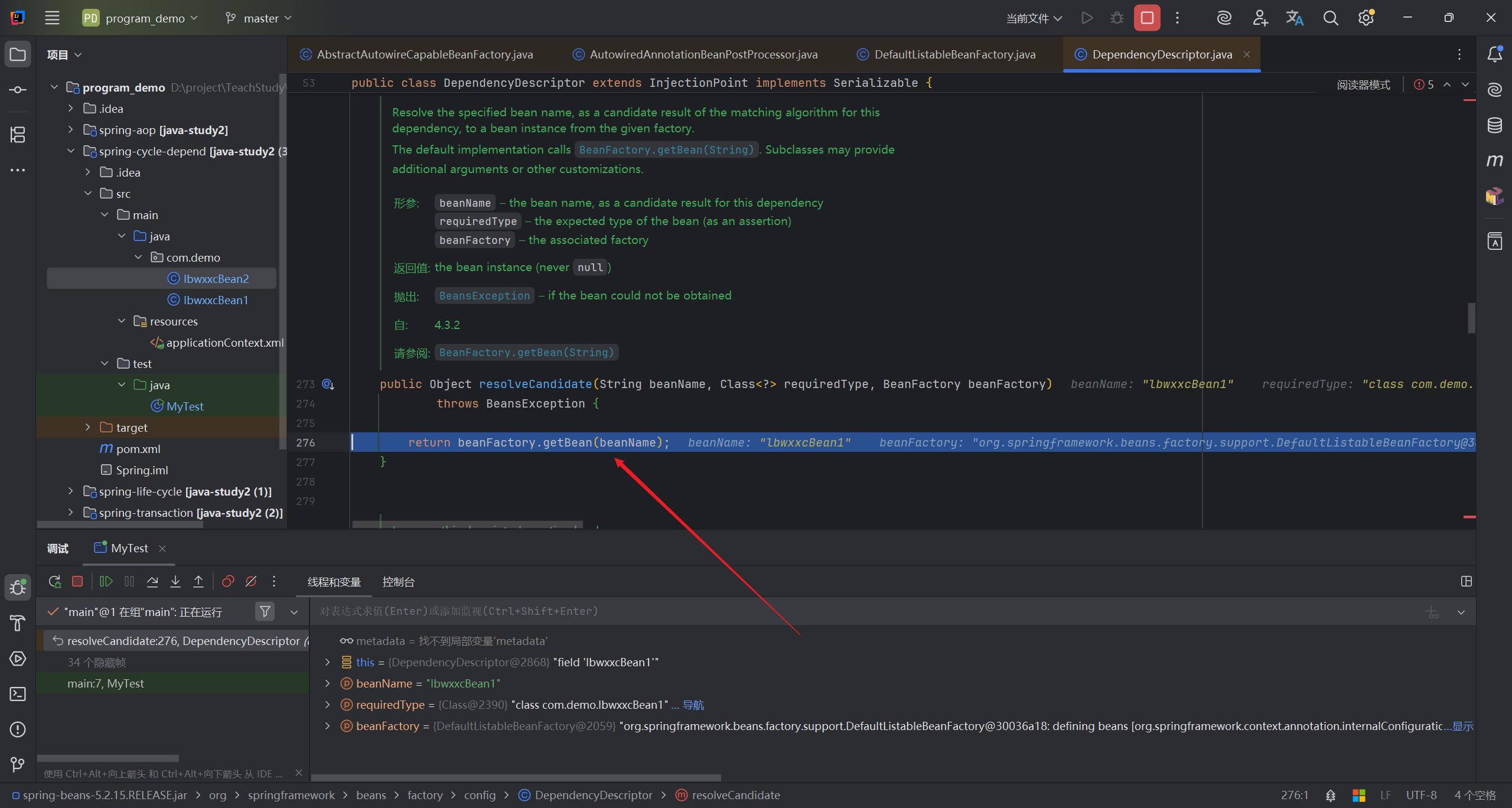Click the Step Over debug icon
Viewport: 1512px width, 808px height.
tap(152, 582)
